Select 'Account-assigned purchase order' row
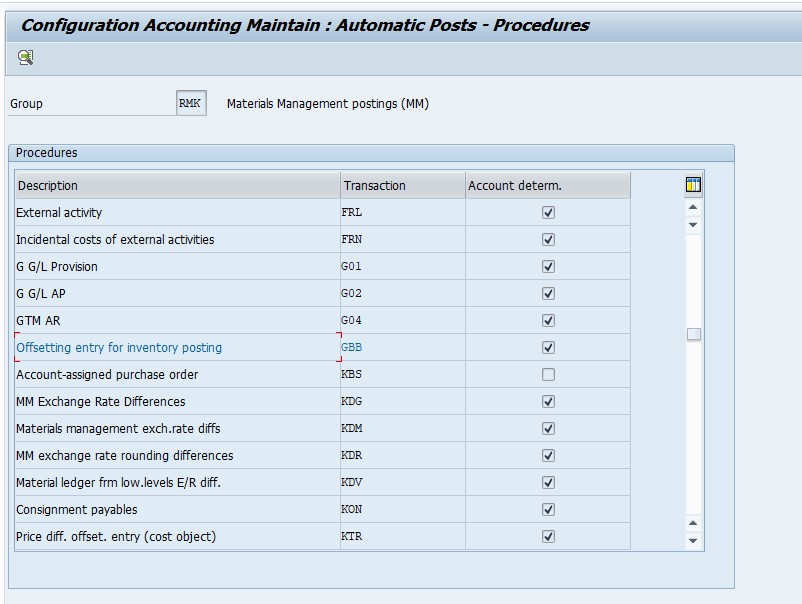The width and height of the screenshot is (802, 604). click(x=177, y=375)
